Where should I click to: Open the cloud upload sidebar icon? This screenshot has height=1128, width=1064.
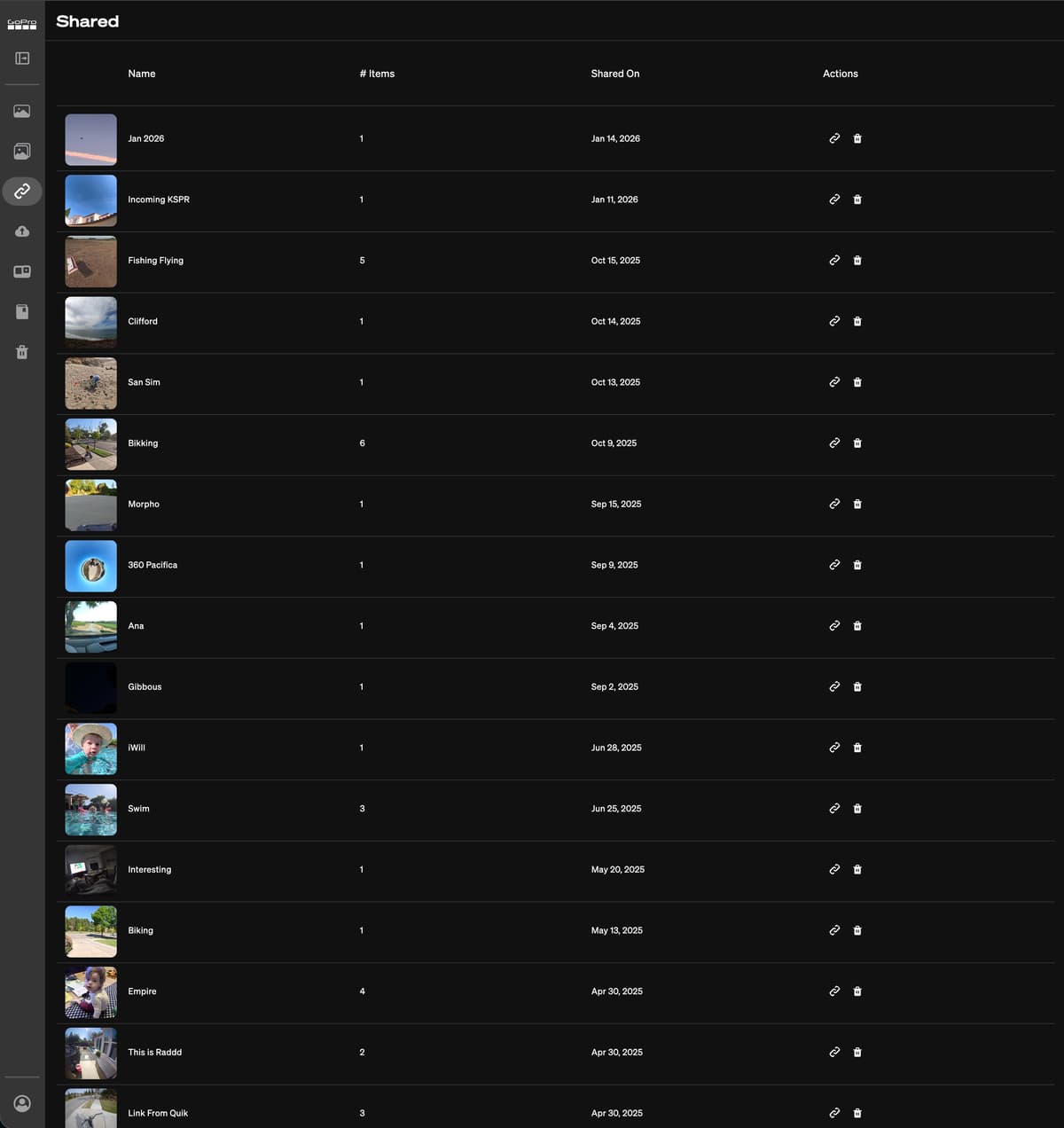[22, 231]
